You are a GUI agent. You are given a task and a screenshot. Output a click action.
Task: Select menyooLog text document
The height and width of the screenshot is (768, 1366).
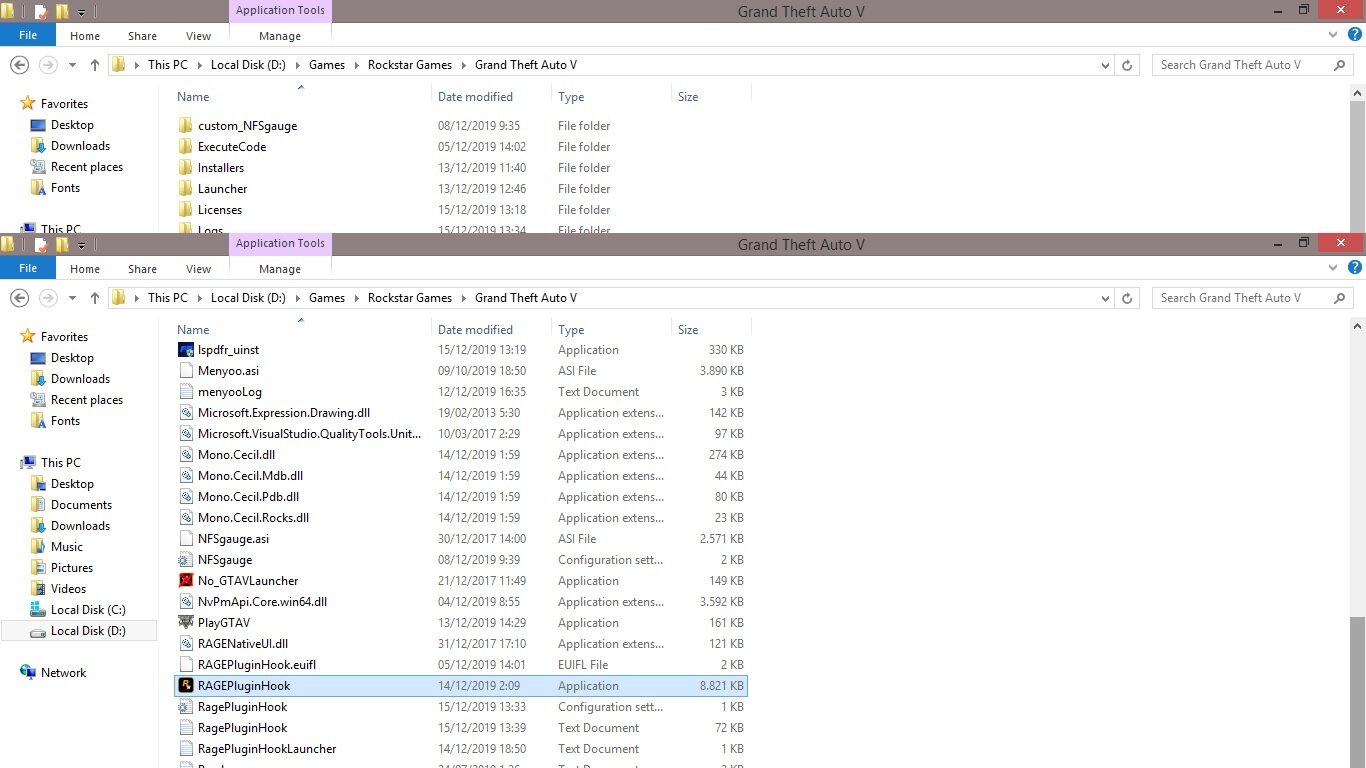tap(460, 392)
